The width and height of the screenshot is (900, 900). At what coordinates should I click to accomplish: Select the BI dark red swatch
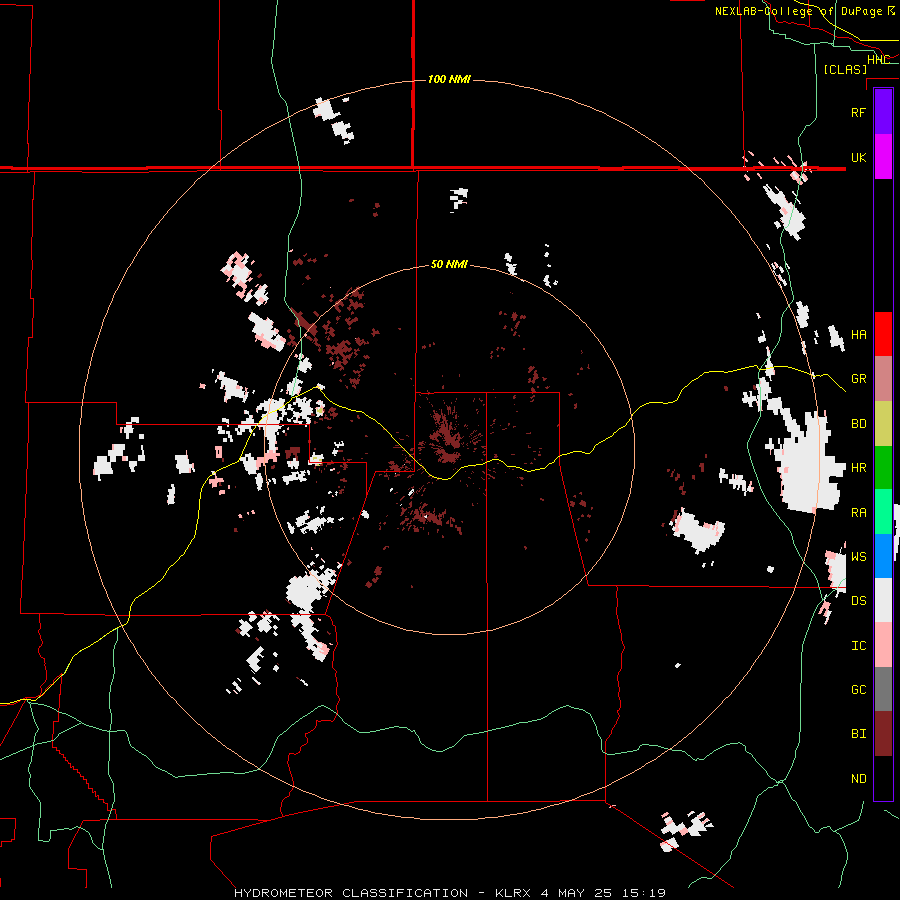(883, 734)
